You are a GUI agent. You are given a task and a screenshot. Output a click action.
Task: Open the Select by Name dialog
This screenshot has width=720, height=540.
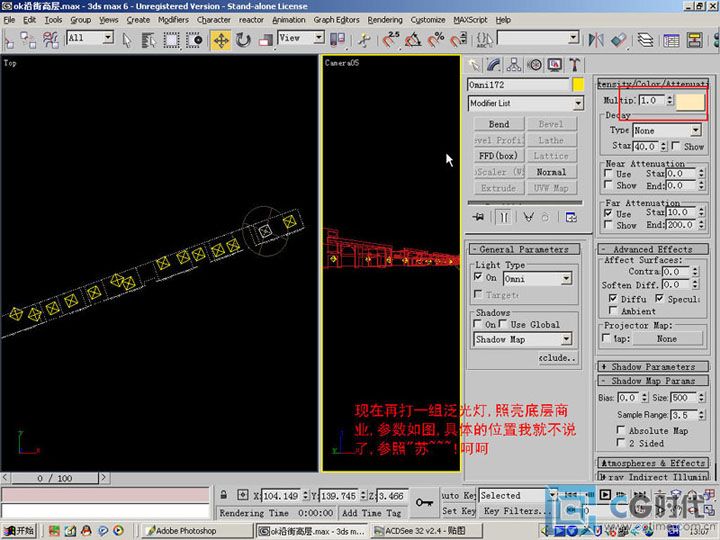click(x=148, y=40)
